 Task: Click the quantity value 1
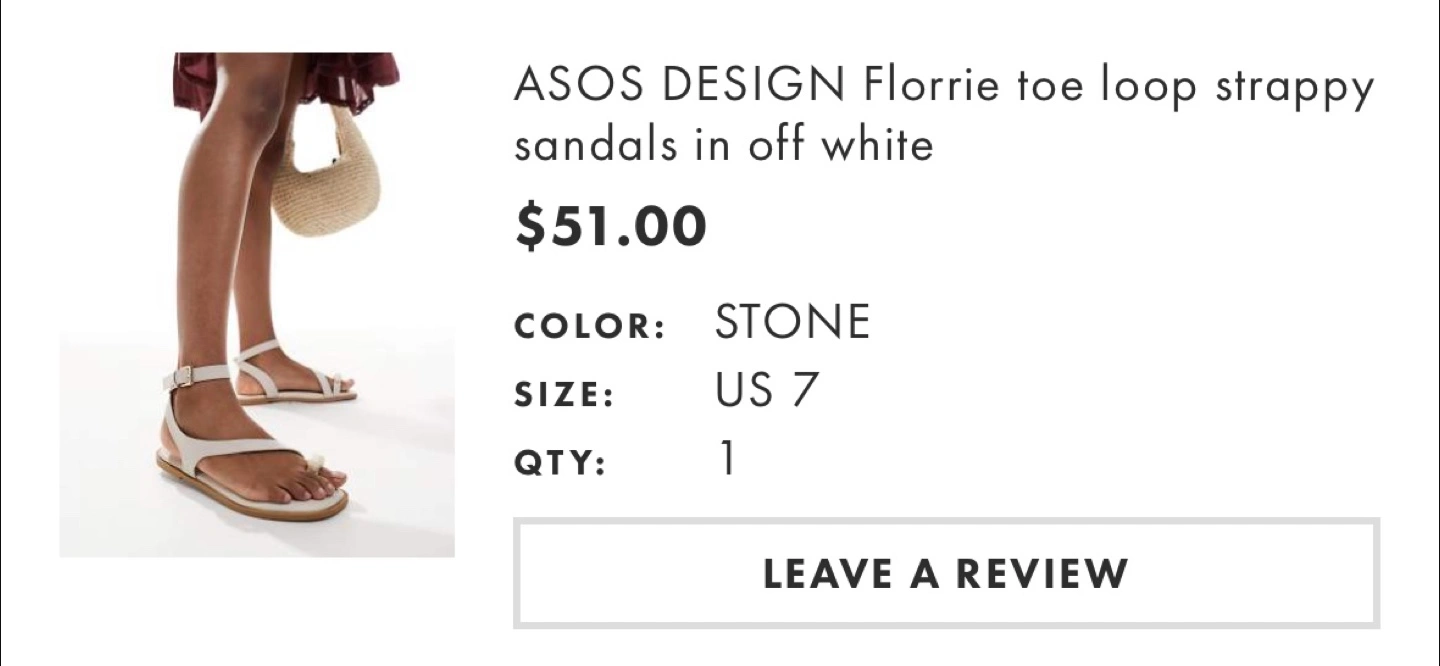[x=727, y=459]
